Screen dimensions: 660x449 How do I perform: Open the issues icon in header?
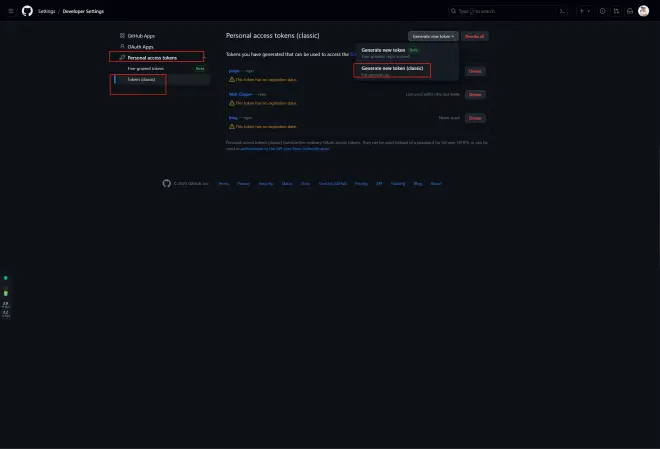(602, 11)
